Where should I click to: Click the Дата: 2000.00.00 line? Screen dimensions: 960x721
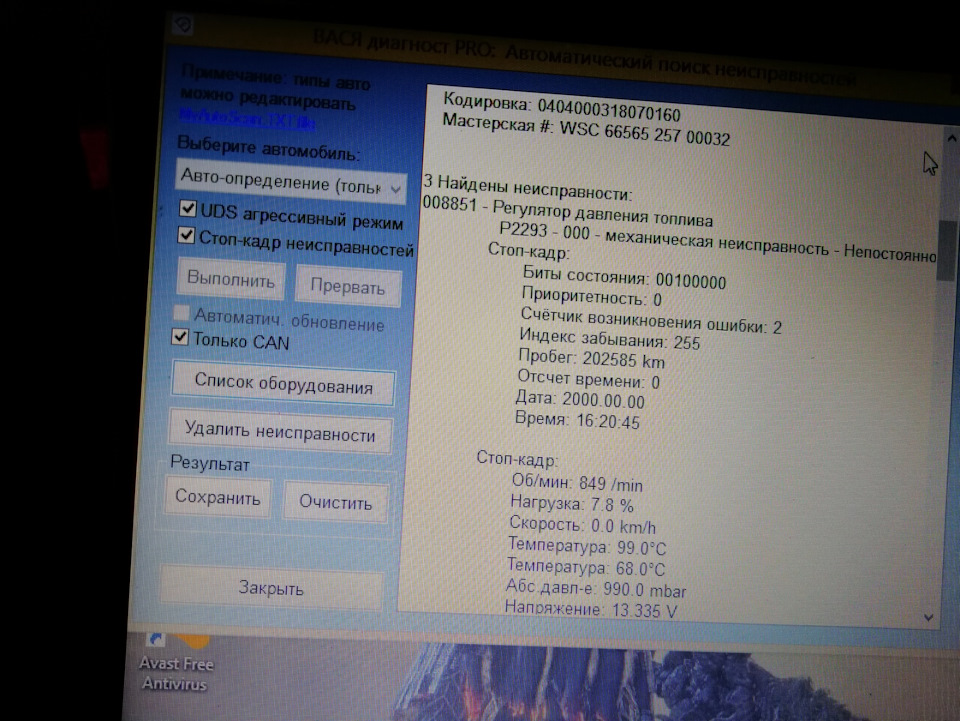[x=580, y=400]
